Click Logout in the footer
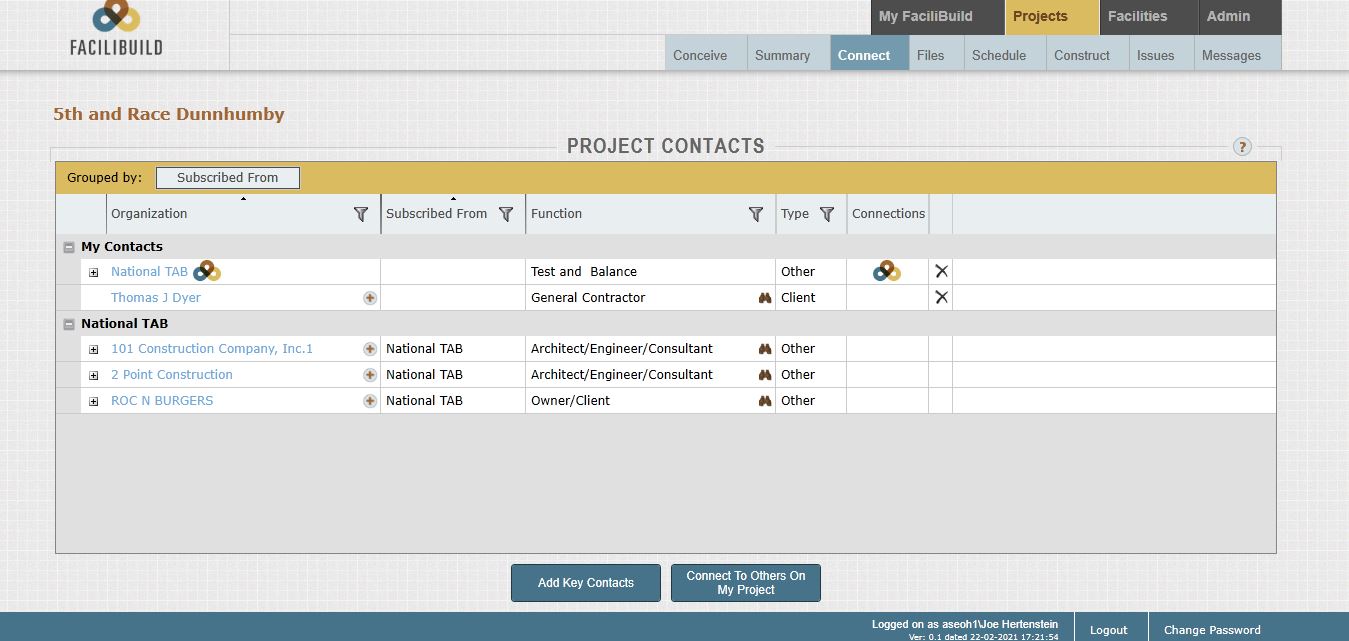This screenshot has height=641, width=1349. pyautogui.click(x=1108, y=630)
